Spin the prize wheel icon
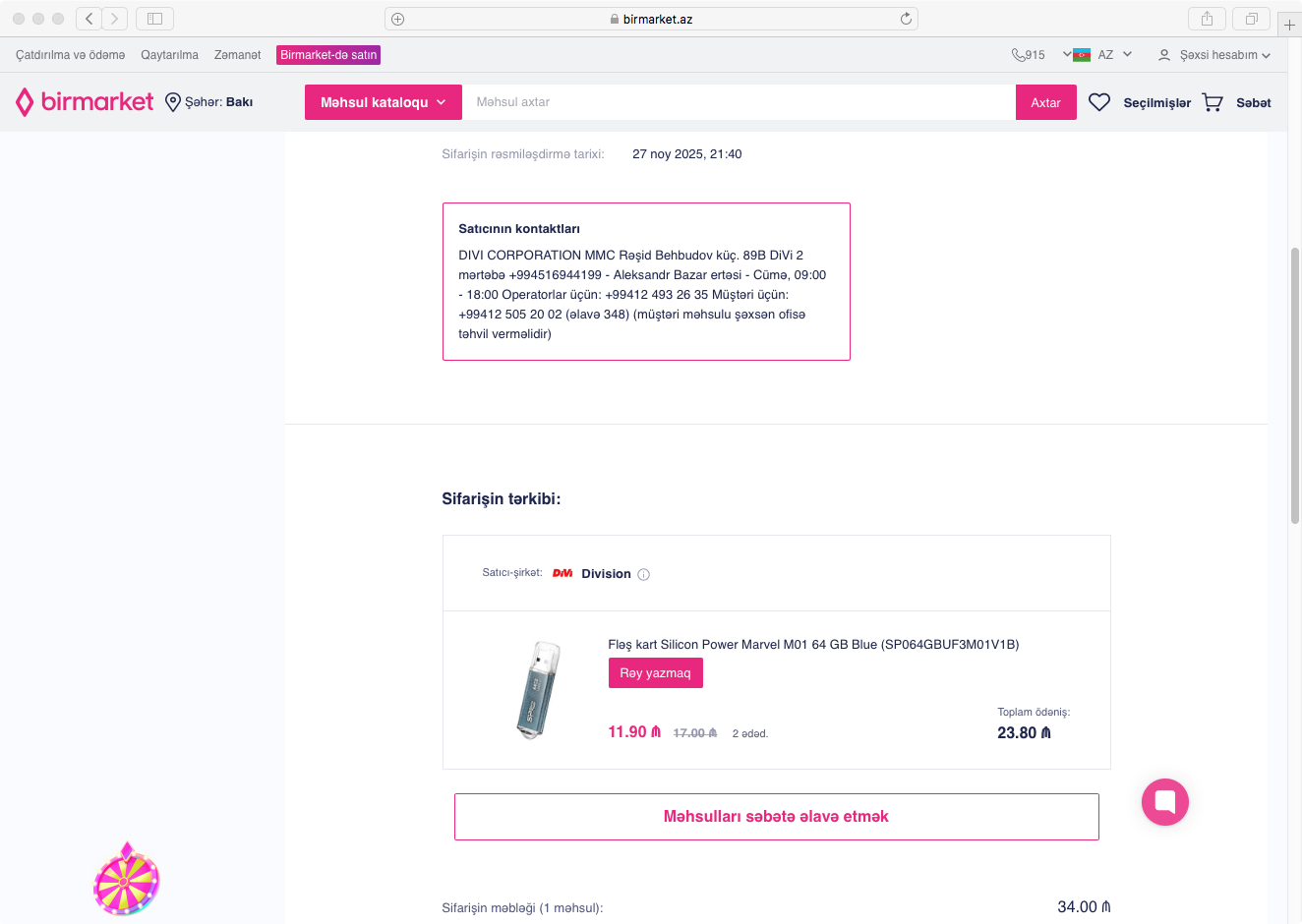 coord(126,881)
